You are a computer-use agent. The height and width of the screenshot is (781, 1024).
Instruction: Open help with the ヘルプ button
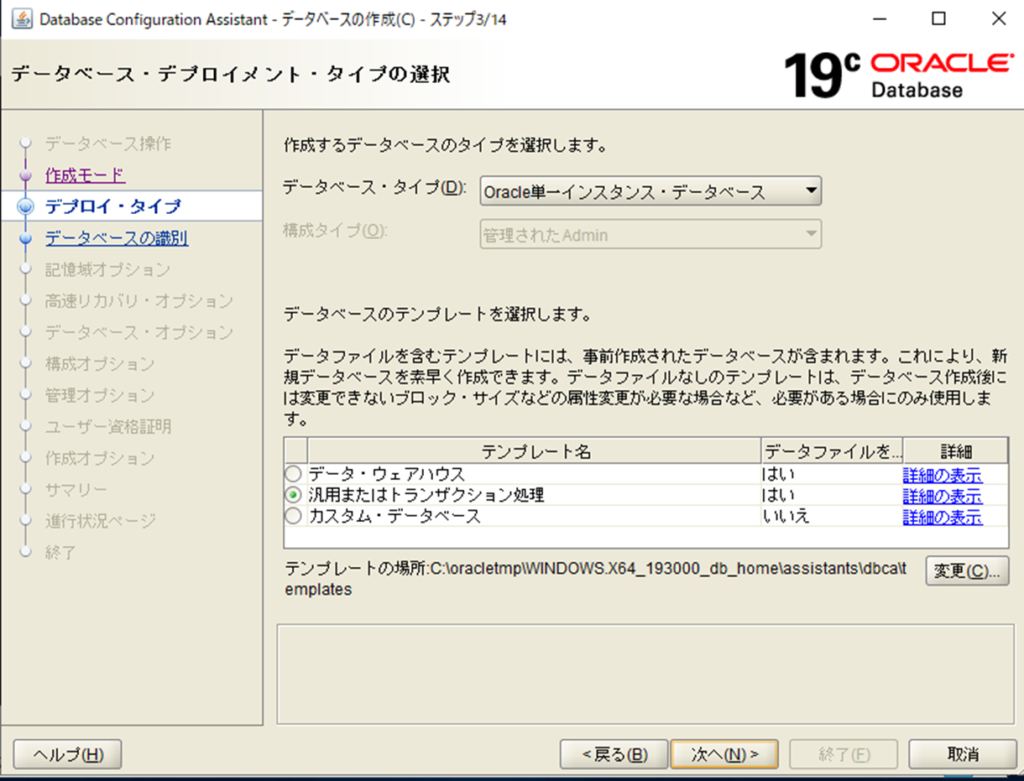tap(68, 754)
